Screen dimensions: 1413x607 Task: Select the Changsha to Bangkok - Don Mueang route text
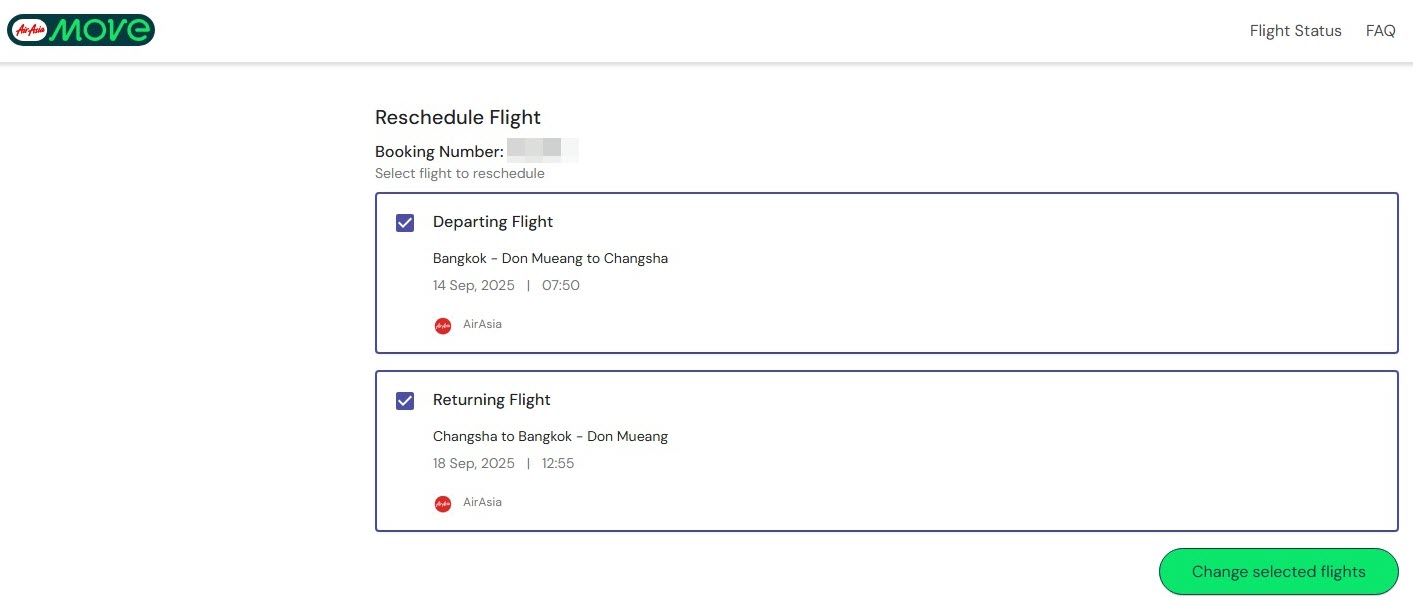(x=550, y=436)
